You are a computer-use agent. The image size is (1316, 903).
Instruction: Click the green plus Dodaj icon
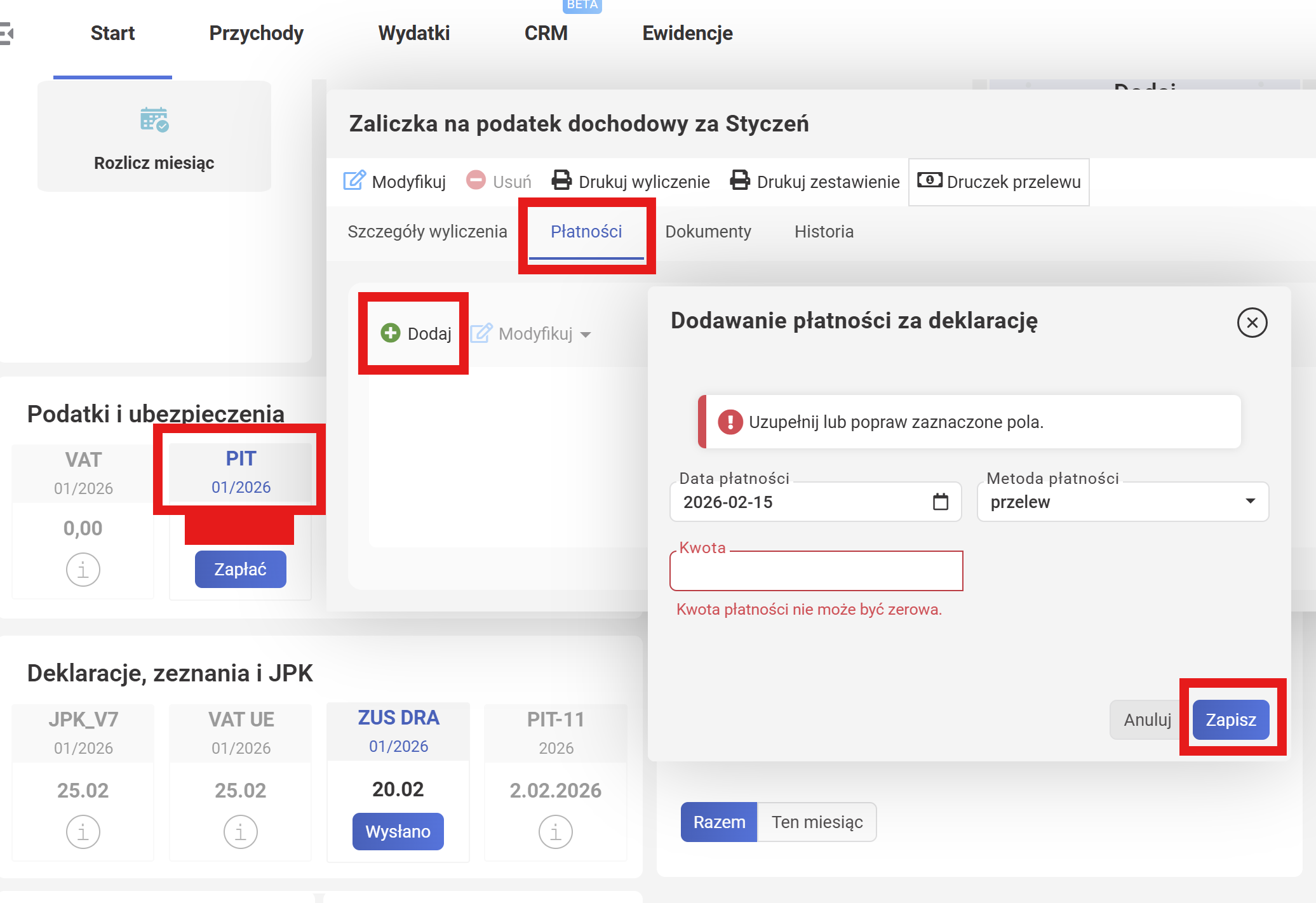tap(390, 333)
